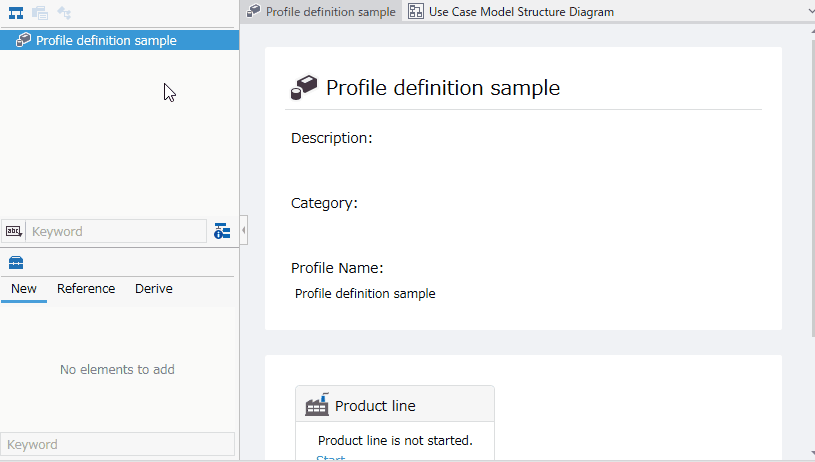Viewport: 815px width, 462px height.
Task: Click the bottom Keyword filter field
Action: click(117, 444)
